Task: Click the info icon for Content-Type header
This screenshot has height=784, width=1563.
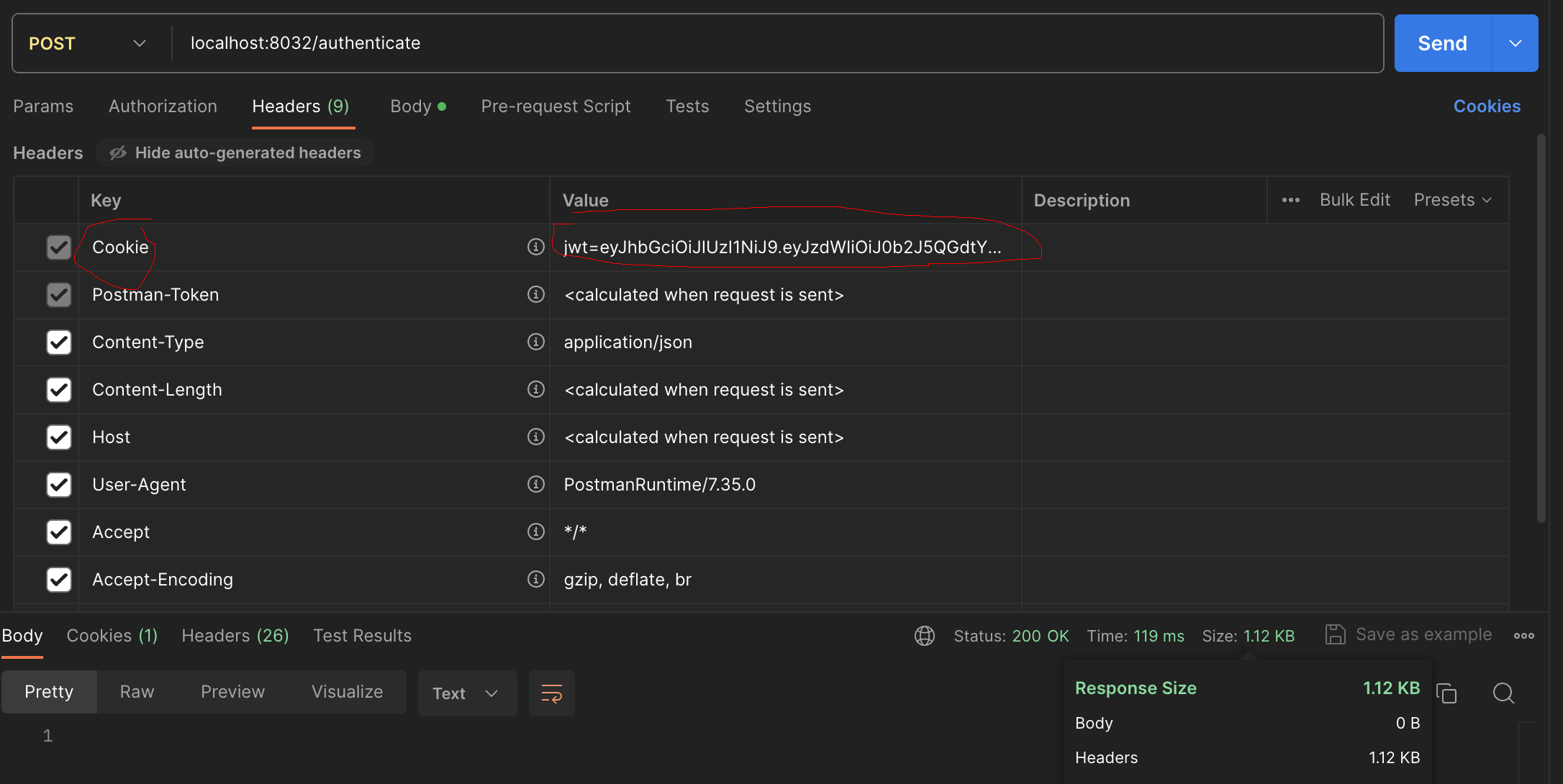Action: tap(535, 342)
